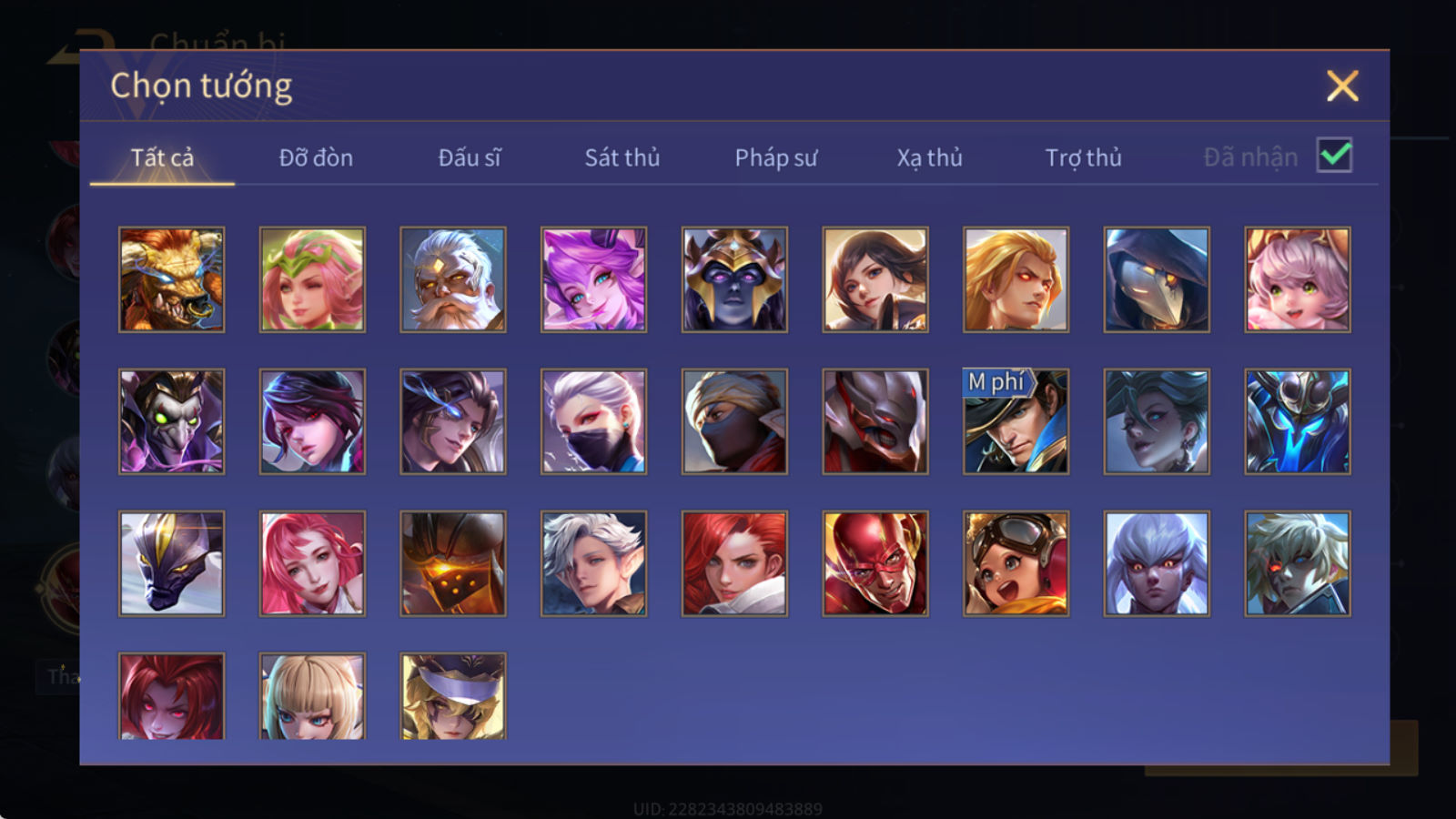Show the Xạ thủ hero list
Image resolution: width=1456 pixels, height=819 pixels.
(929, 157)
